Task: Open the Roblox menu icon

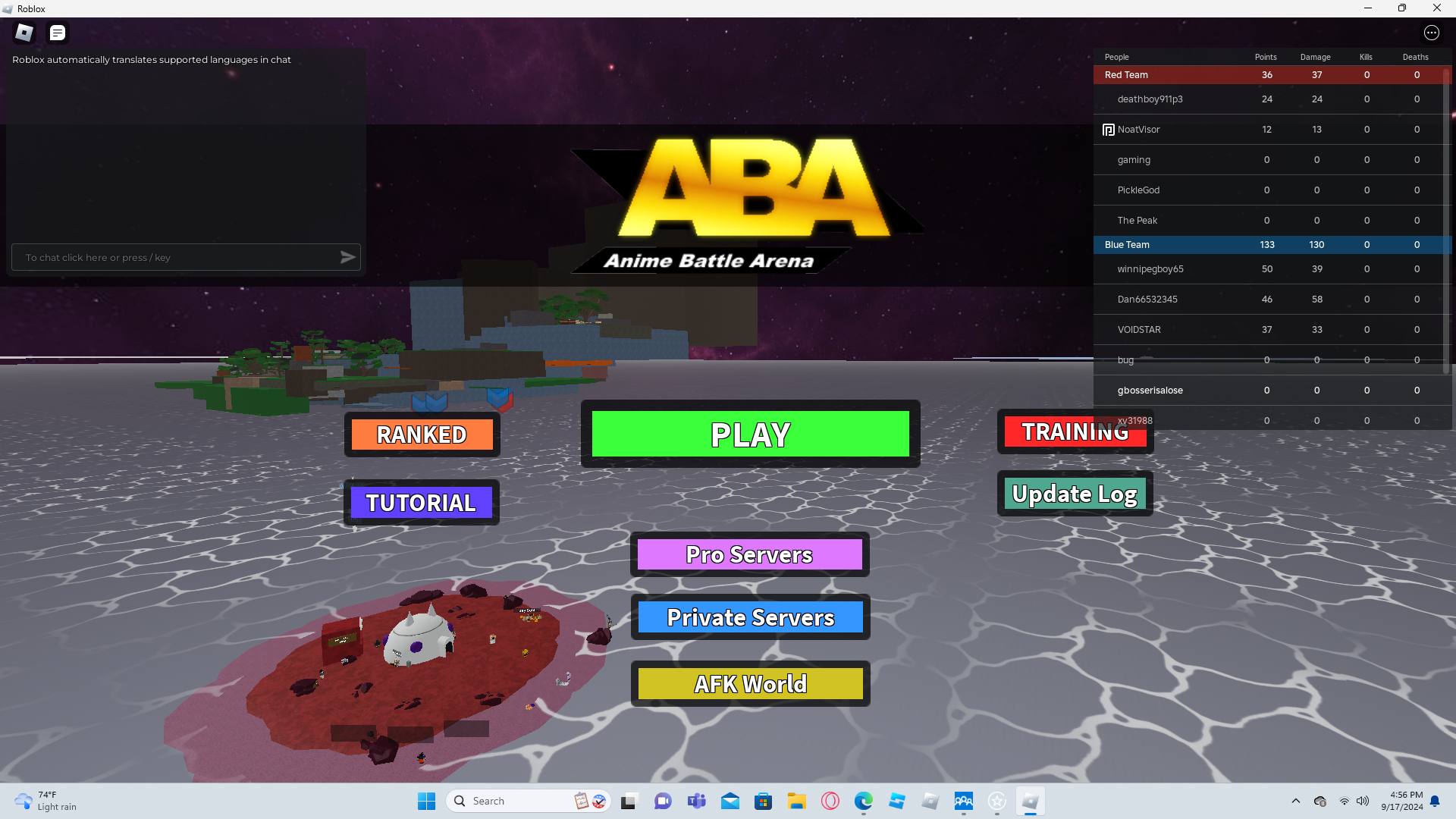Action: pyautogui.click(x=24, y=33)
